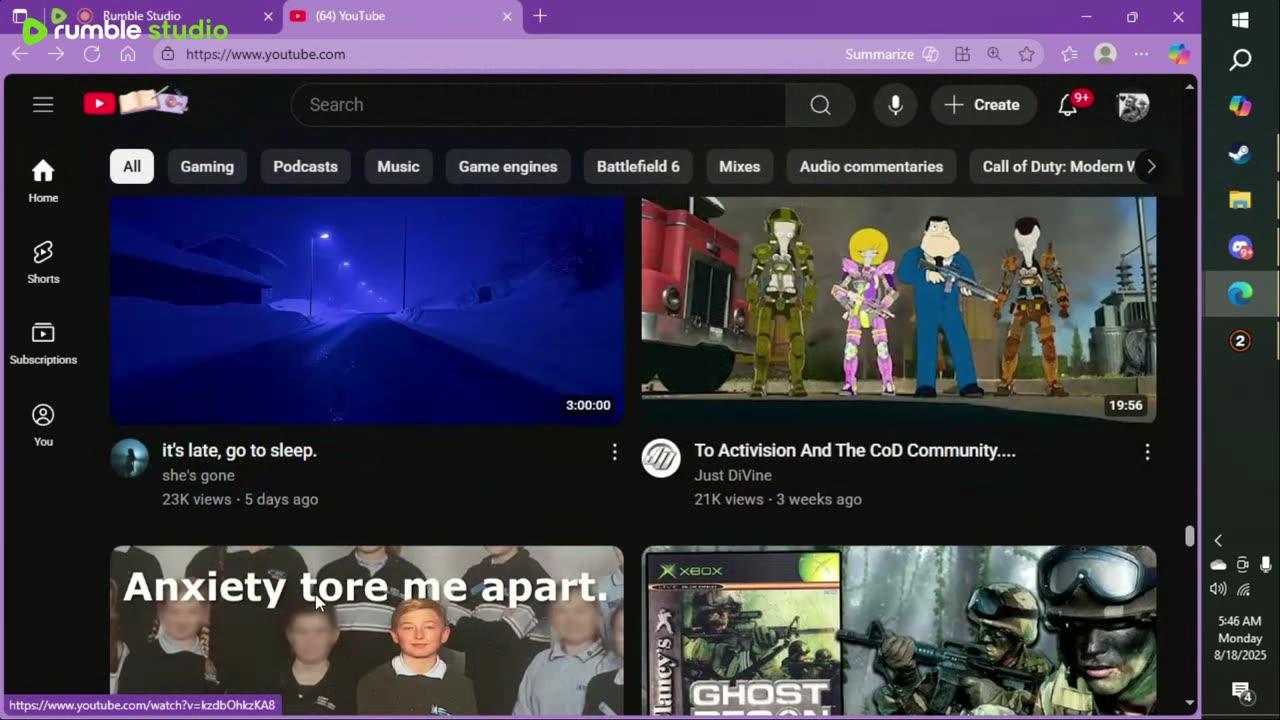Open video title "it's late, go to sleep."
1280x720 pixels.
(x=239, y=451)
